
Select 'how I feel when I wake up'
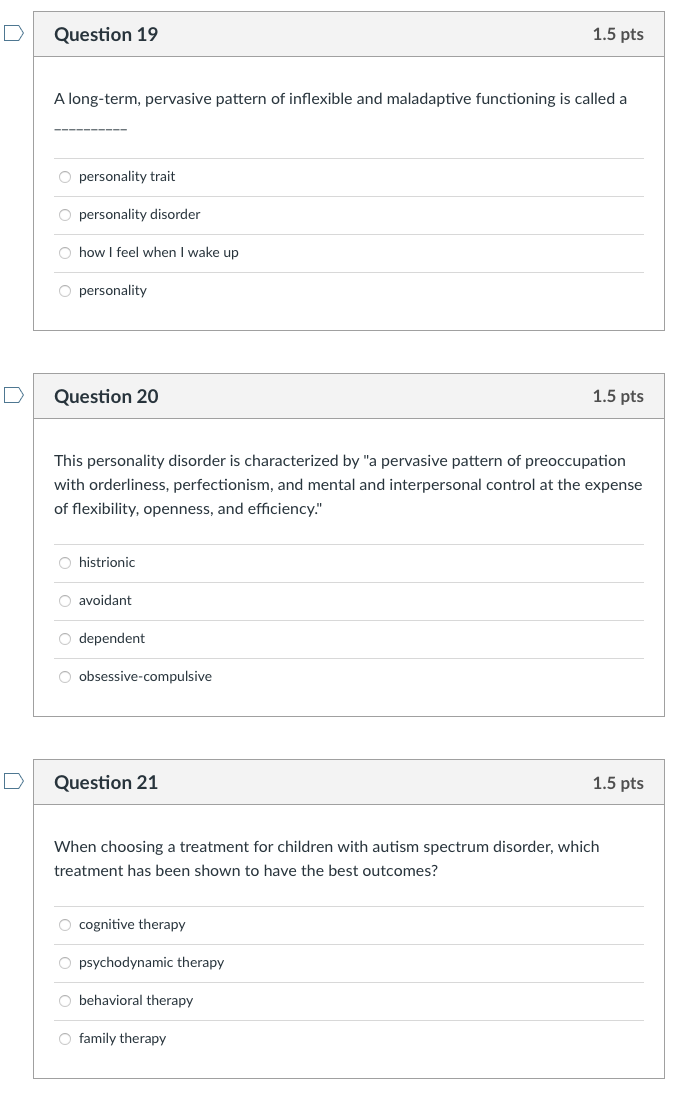tap(64, 252)
